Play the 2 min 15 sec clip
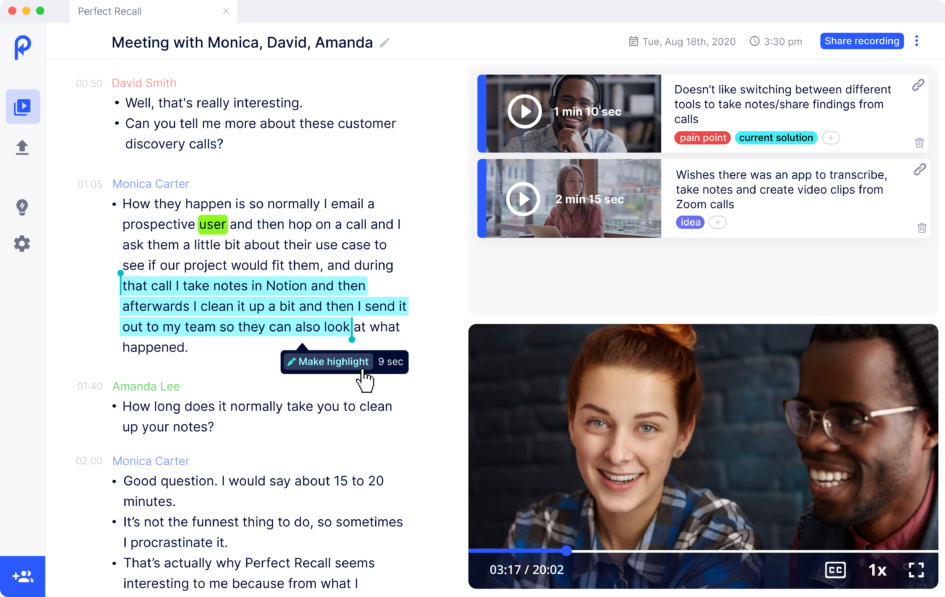The image size is (945, 597). point(523,199)
